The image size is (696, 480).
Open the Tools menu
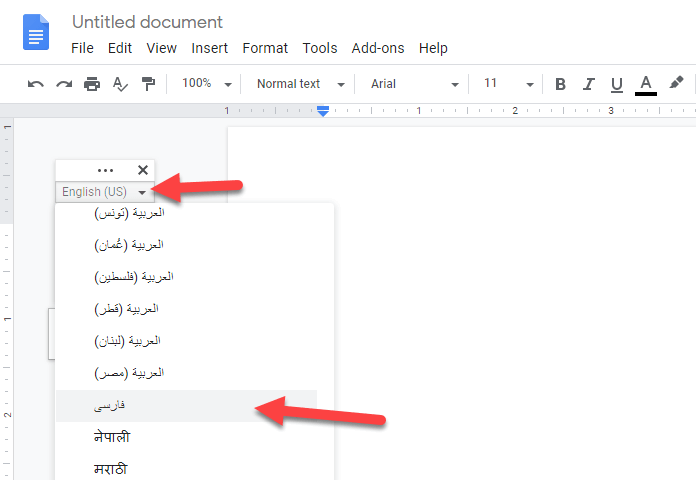pyautogui.click(x=320, y=48)
